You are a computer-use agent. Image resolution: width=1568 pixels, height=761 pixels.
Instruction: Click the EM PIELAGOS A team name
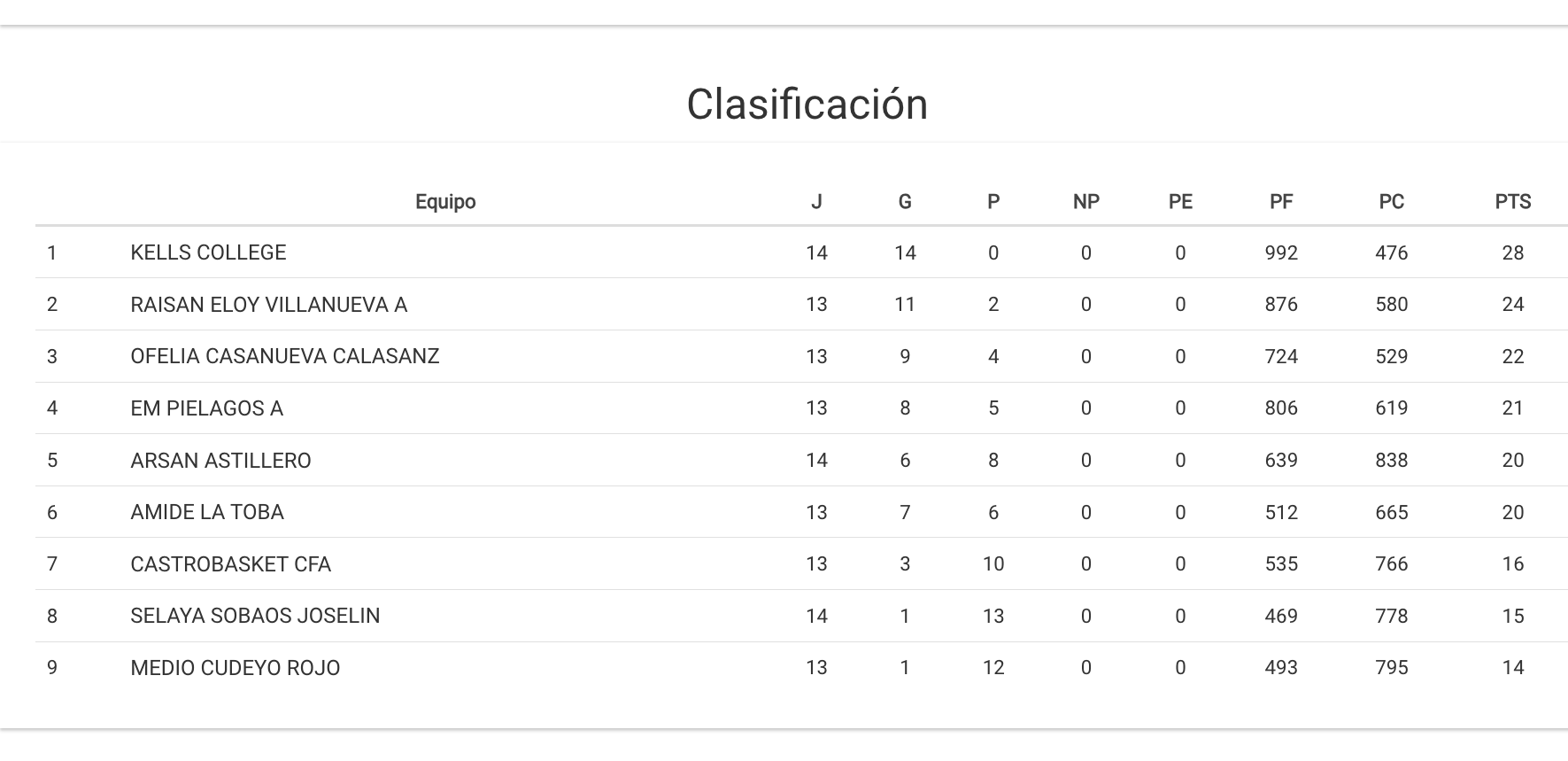click(x=206, y=408)
